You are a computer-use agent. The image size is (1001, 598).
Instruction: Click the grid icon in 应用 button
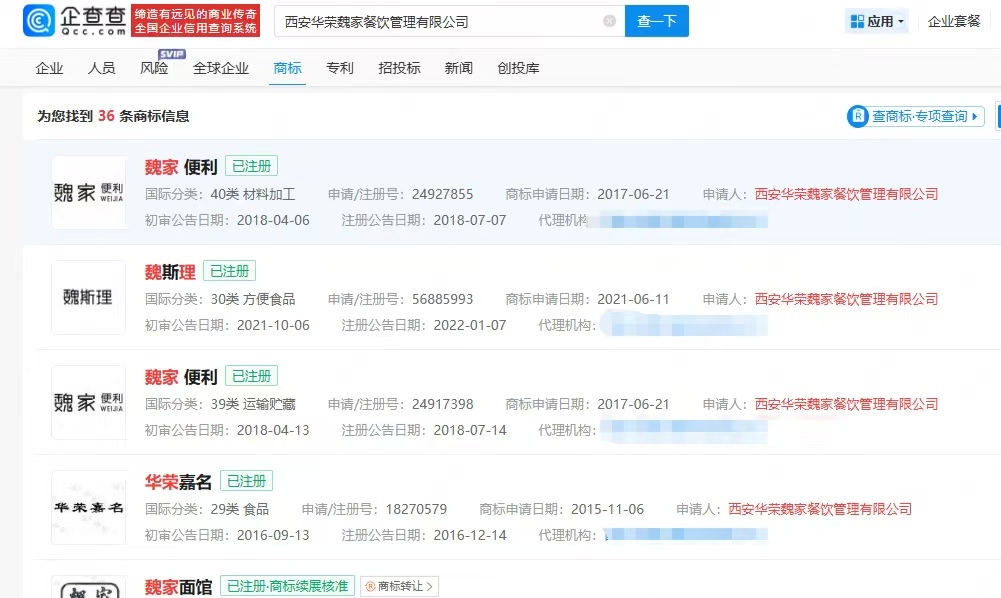(x=857, y=22)
